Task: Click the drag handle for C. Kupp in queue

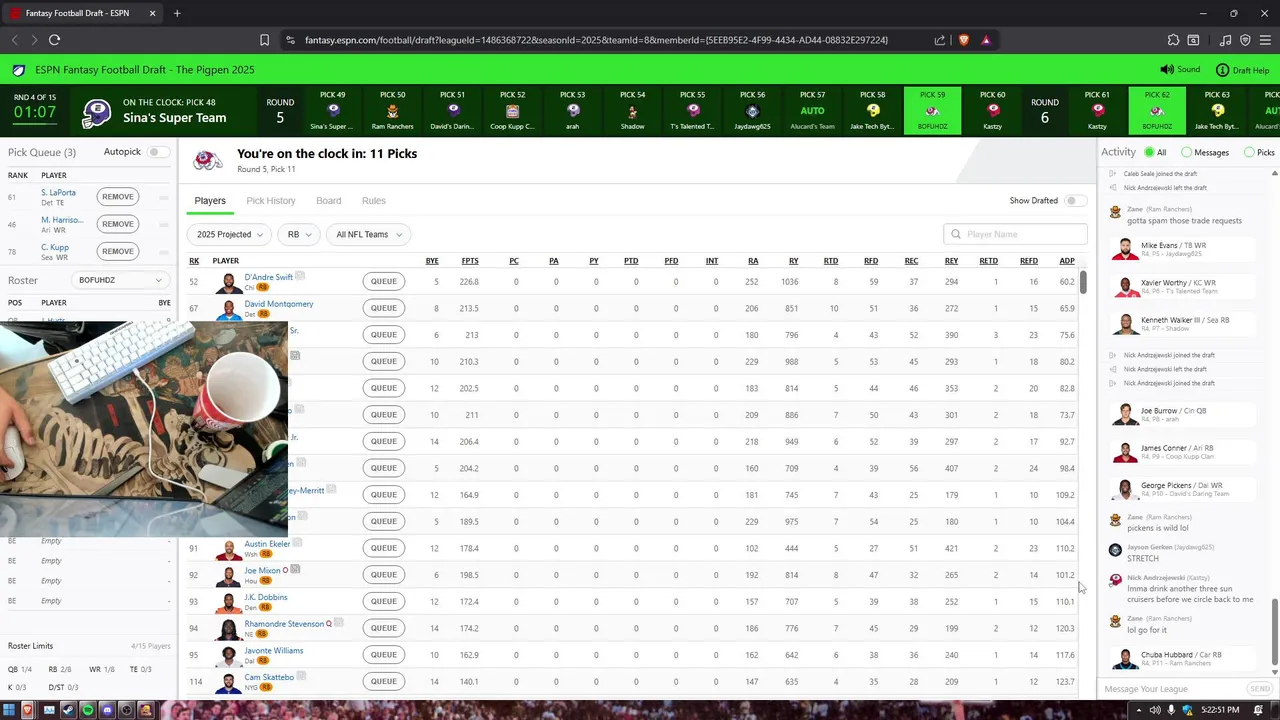Action: click(x=164, y=251)
